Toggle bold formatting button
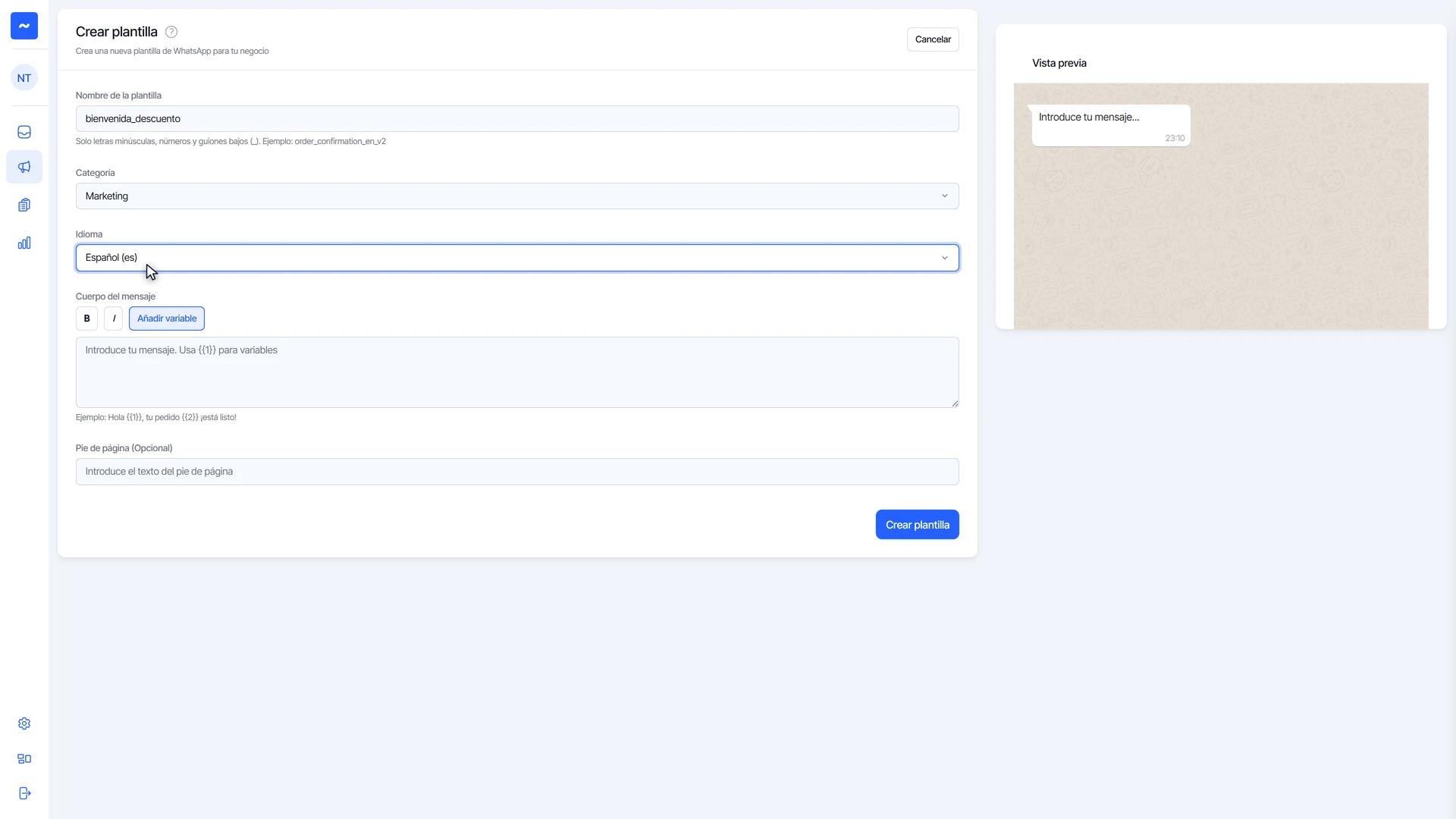 pyautogui.click(x=86, y=318)
